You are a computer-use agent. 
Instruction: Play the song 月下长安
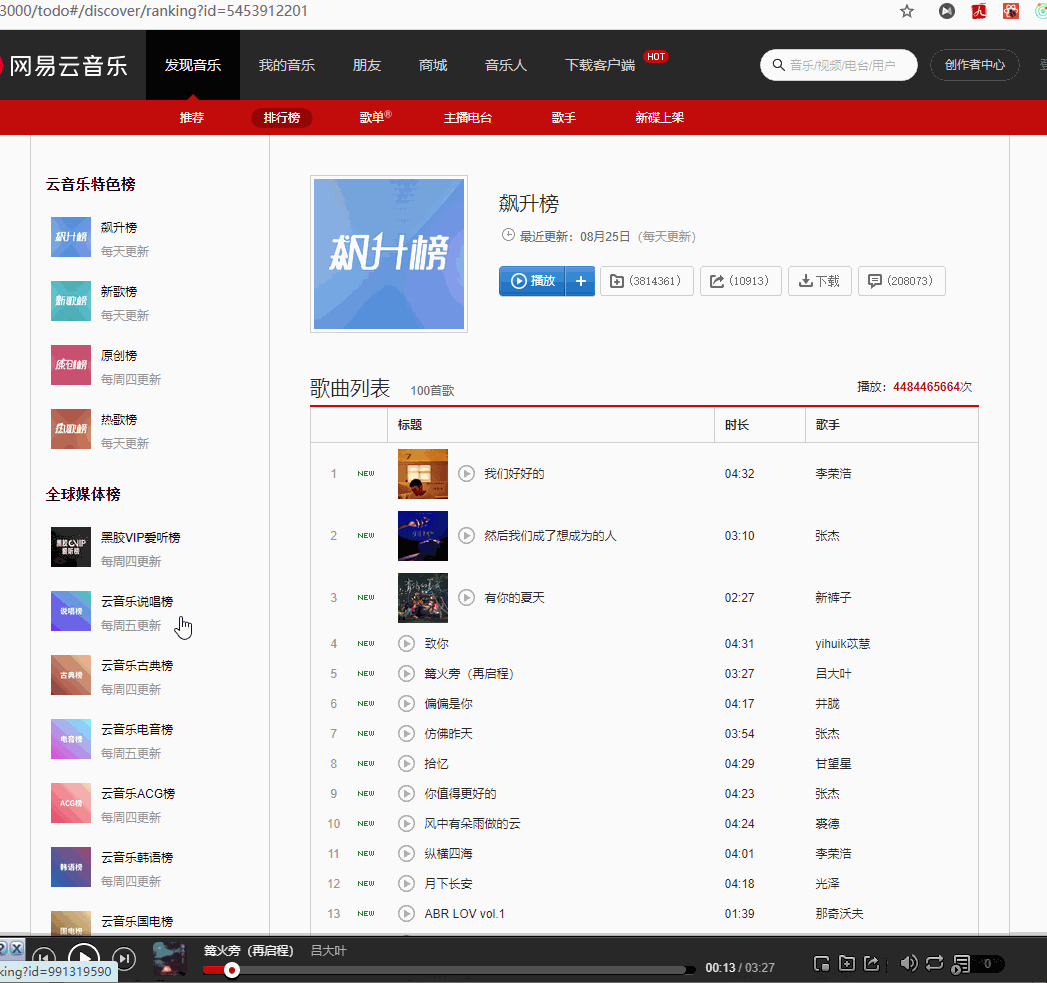[406, 883]
